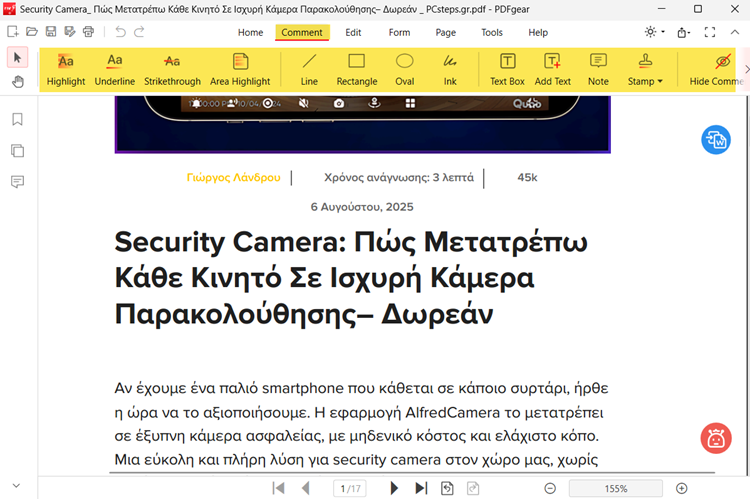This screenshot has width=750, height=499.
Task: Open the Help tab
Action: point(538,33)
